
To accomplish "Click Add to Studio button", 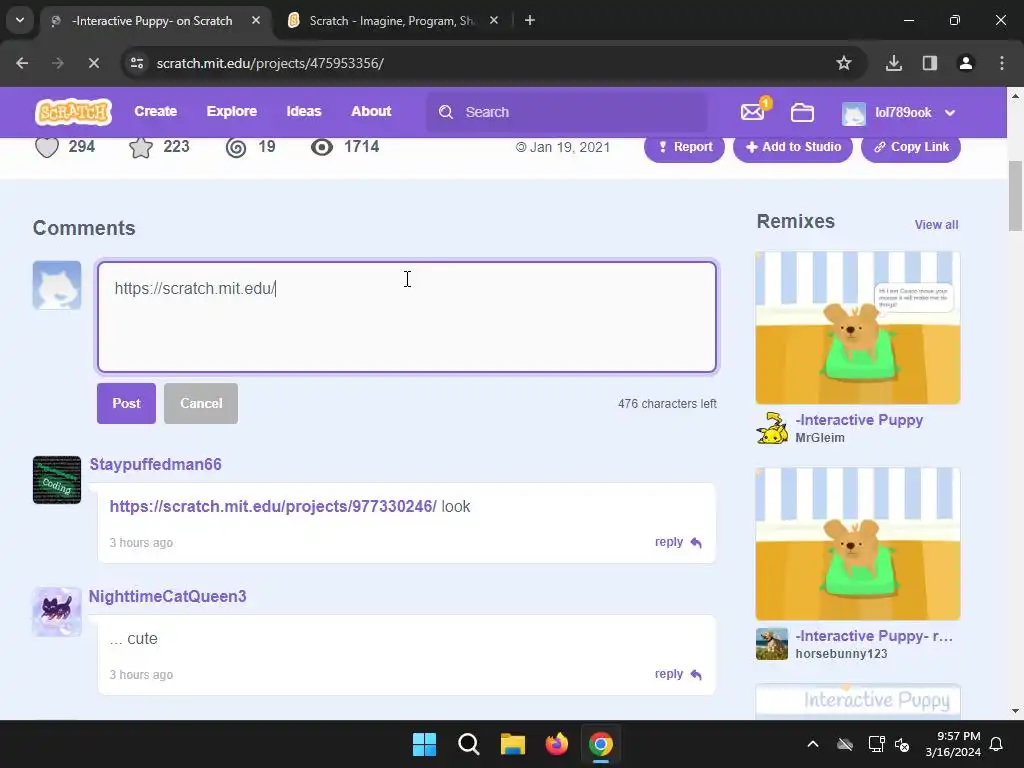I will coord(793,147).
